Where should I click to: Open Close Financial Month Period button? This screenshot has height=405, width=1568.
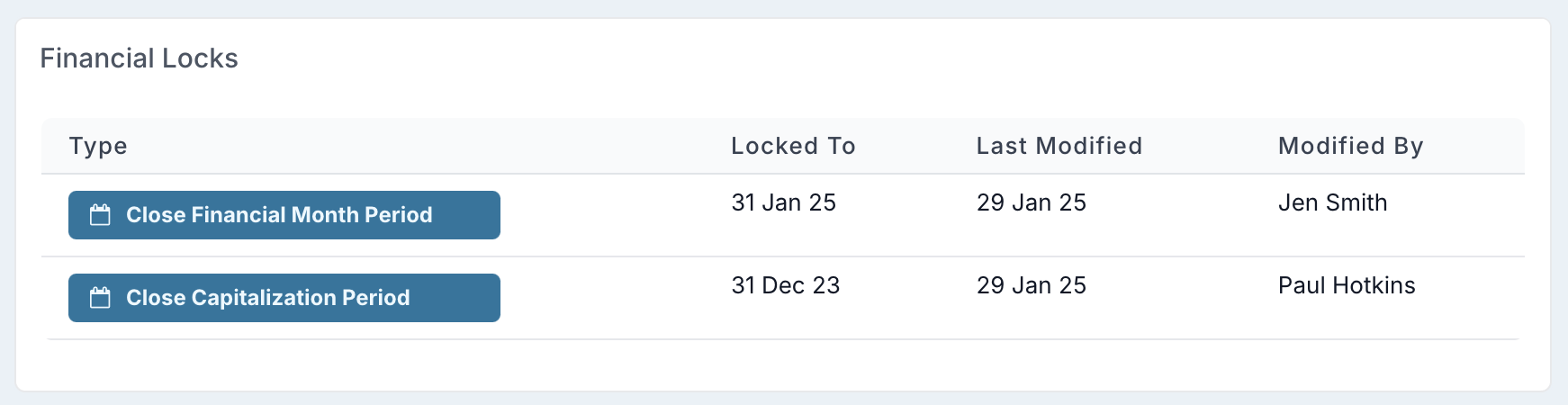point(284,215)
